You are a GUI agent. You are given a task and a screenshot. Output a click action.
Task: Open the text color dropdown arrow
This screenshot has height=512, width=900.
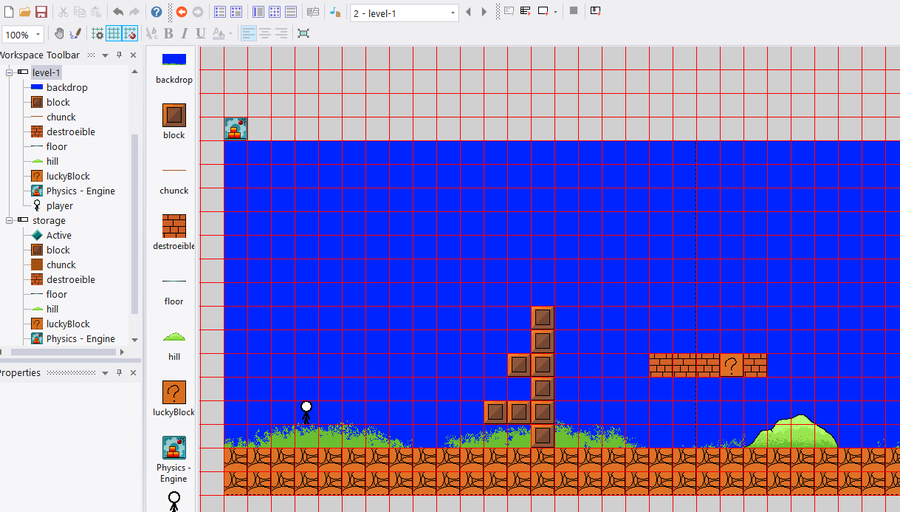coord(231,34)
